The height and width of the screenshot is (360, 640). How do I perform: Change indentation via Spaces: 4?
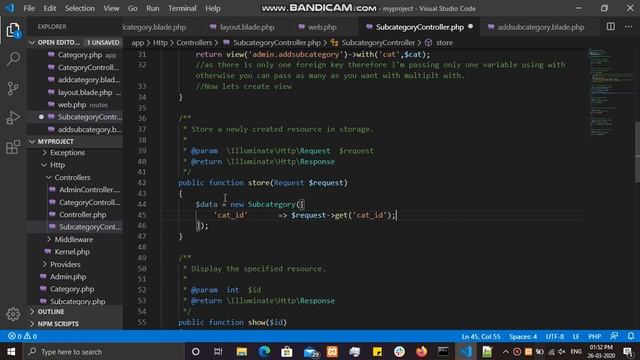point(523,337)
